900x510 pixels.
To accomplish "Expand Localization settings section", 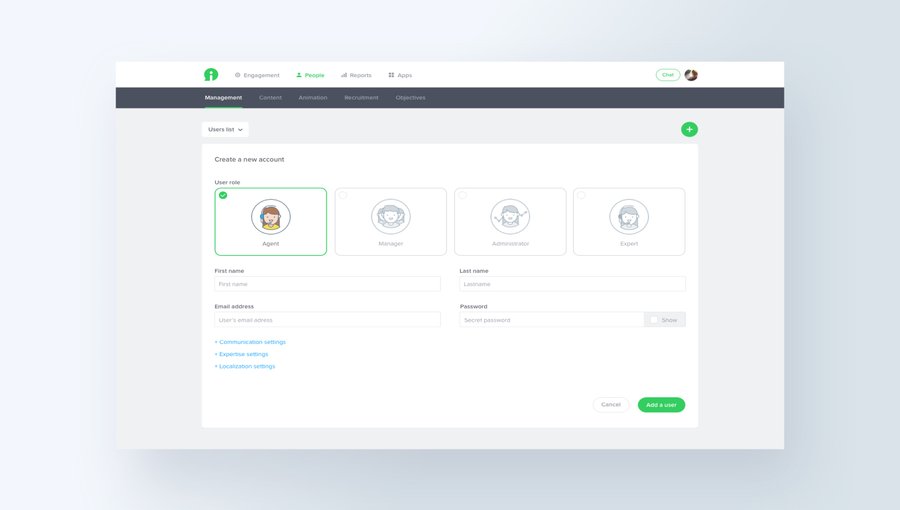I will [245, 366].
